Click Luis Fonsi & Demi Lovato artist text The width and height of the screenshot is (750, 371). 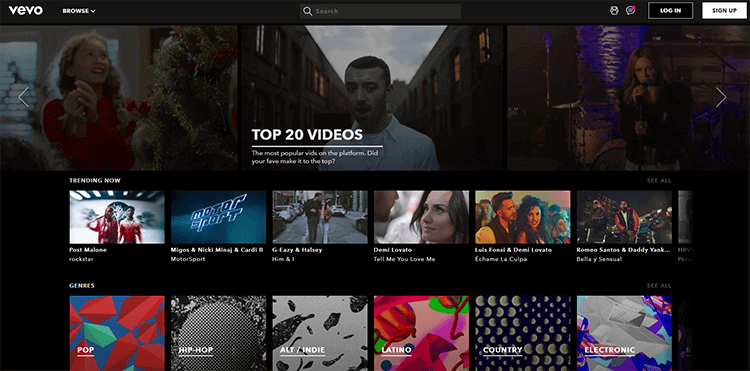(x=513, y=250)
